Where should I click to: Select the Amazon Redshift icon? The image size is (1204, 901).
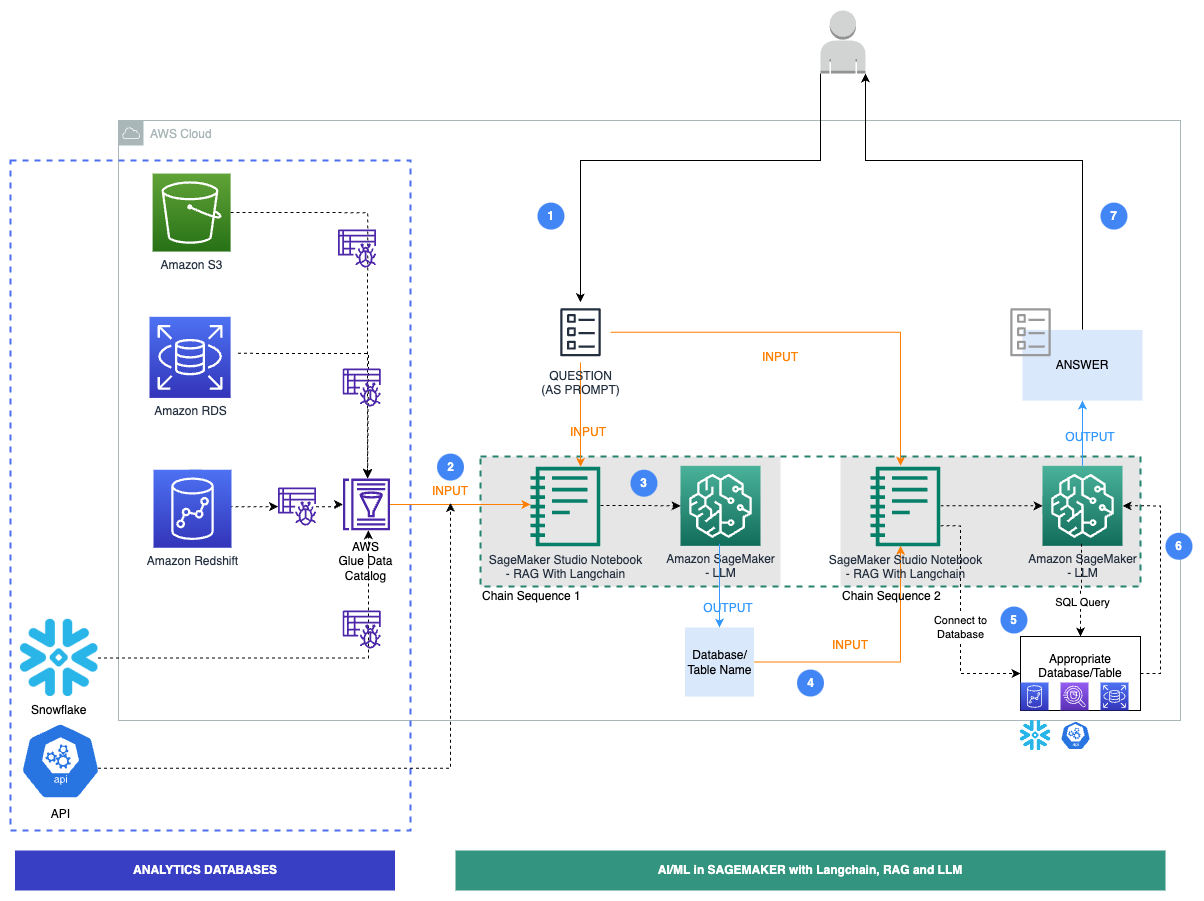point(191,508)
